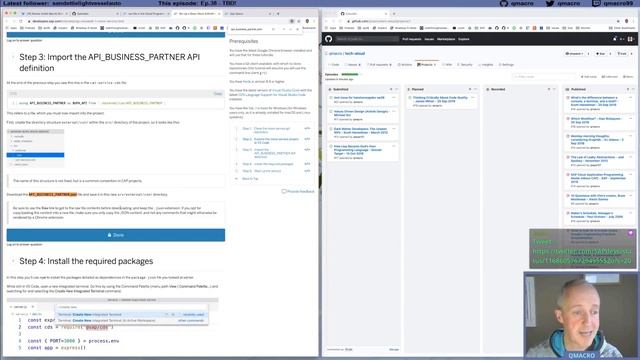The width and height of the screenshot is (640, 360).
Task: Add card to Planned column
Action: (470, 89)
